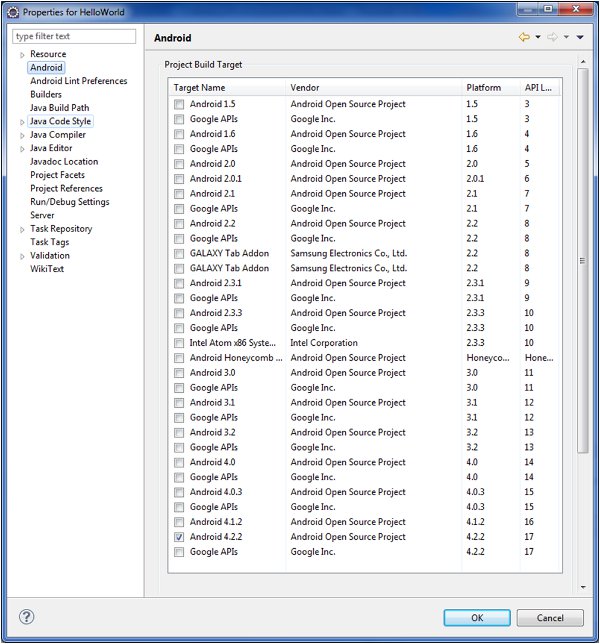Sort by Vendor column header
Viewport: 600px width, 644px height.
tap(374, 87)
